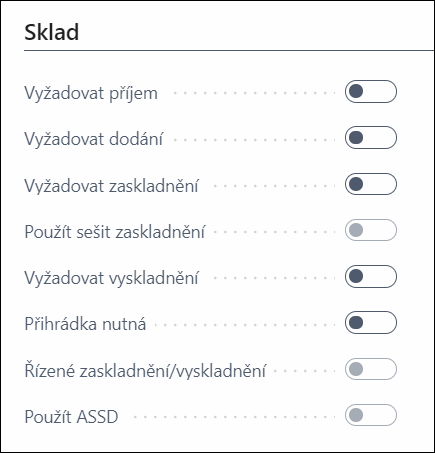Click dotted leader beside Použít ASSD

(234, 417)
